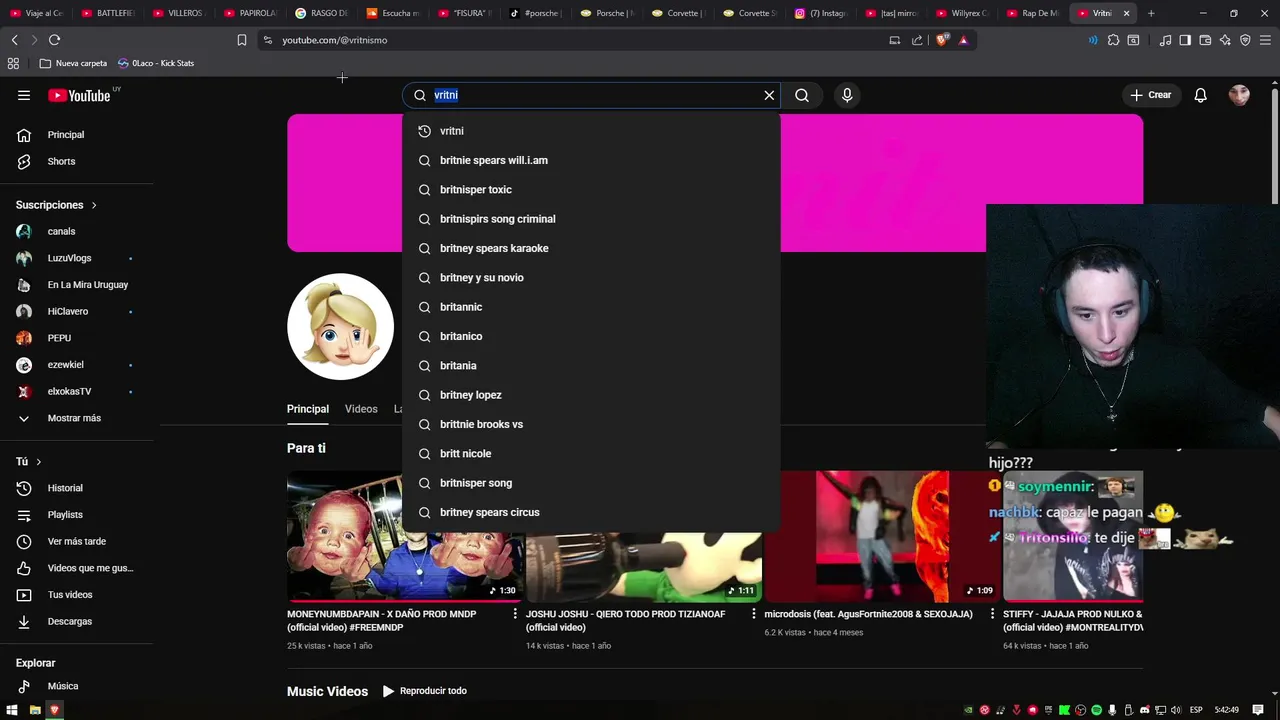This screenshot has width=1280, height=720.
Task: Expand the Tú section
Action: pyautogui.click(x=29, y=462)
